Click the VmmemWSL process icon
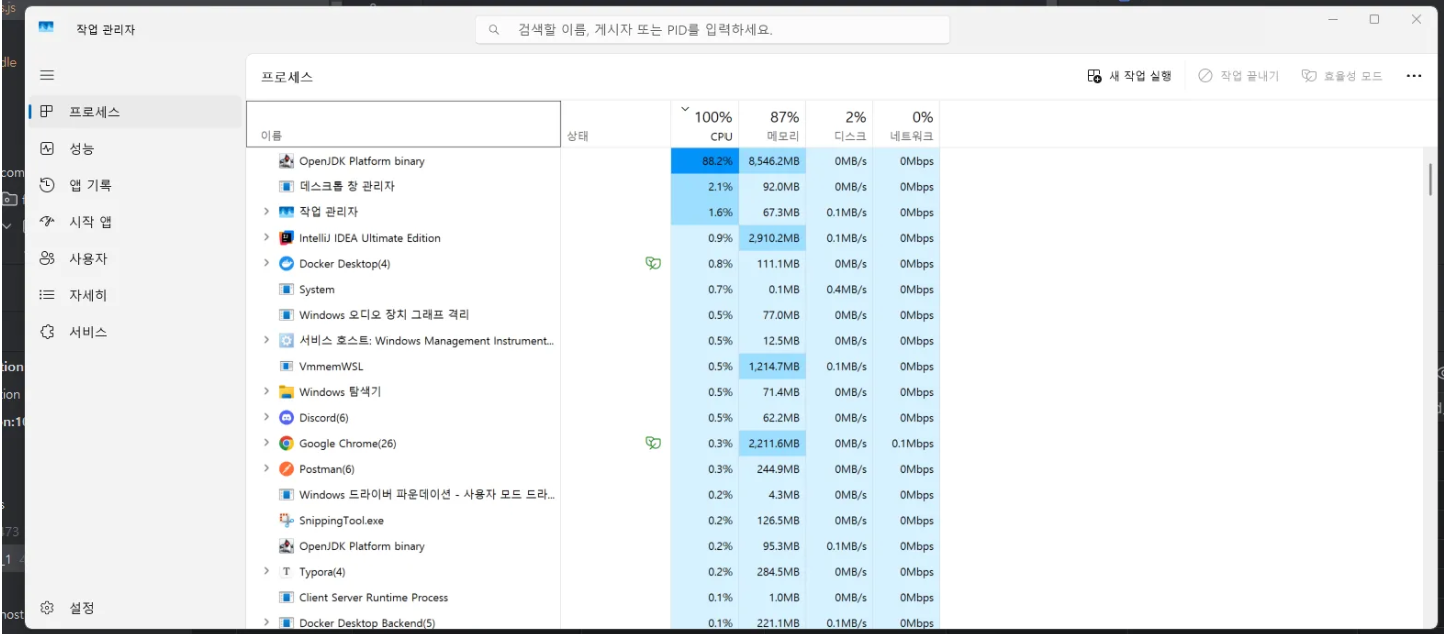Viewport: 1444px width, 634px height. click(286, 366)
